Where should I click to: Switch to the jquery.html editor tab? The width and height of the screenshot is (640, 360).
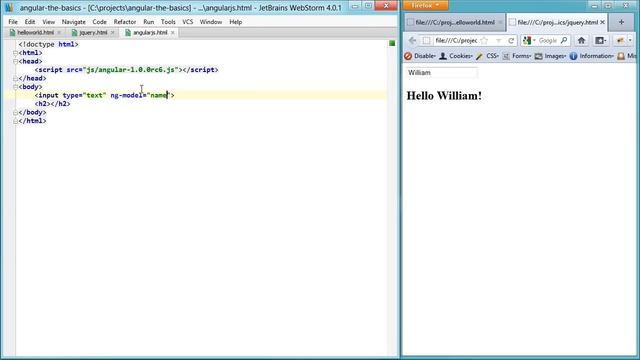[93, 32]
